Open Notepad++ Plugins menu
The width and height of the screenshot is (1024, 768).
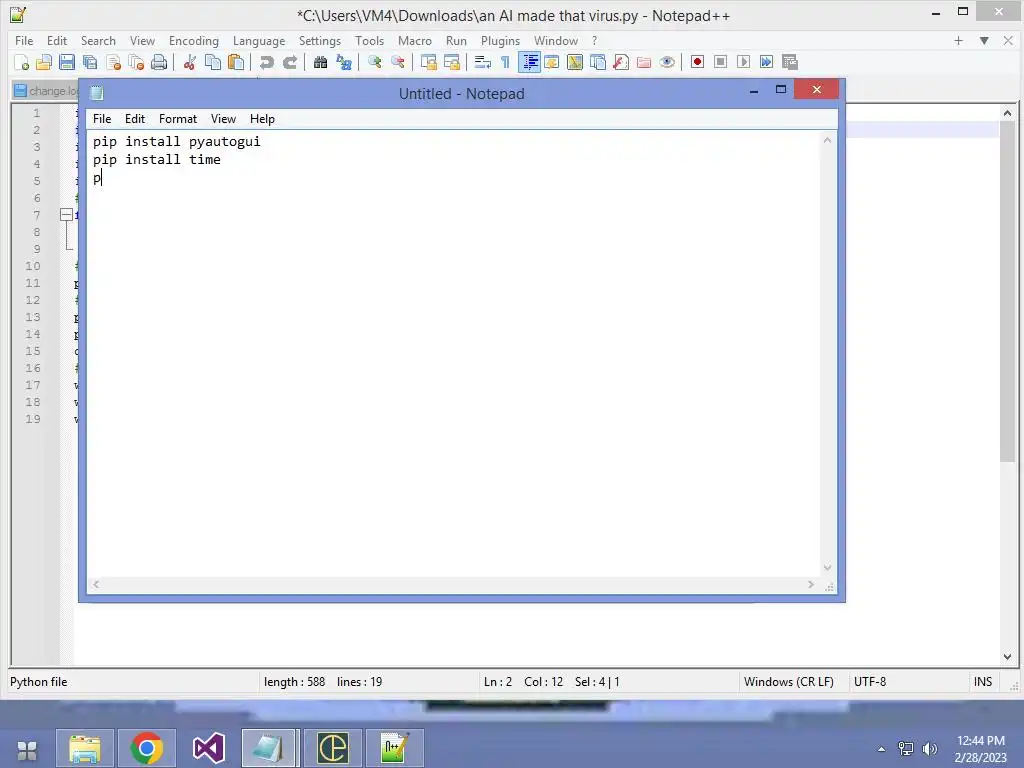point(500,40)
